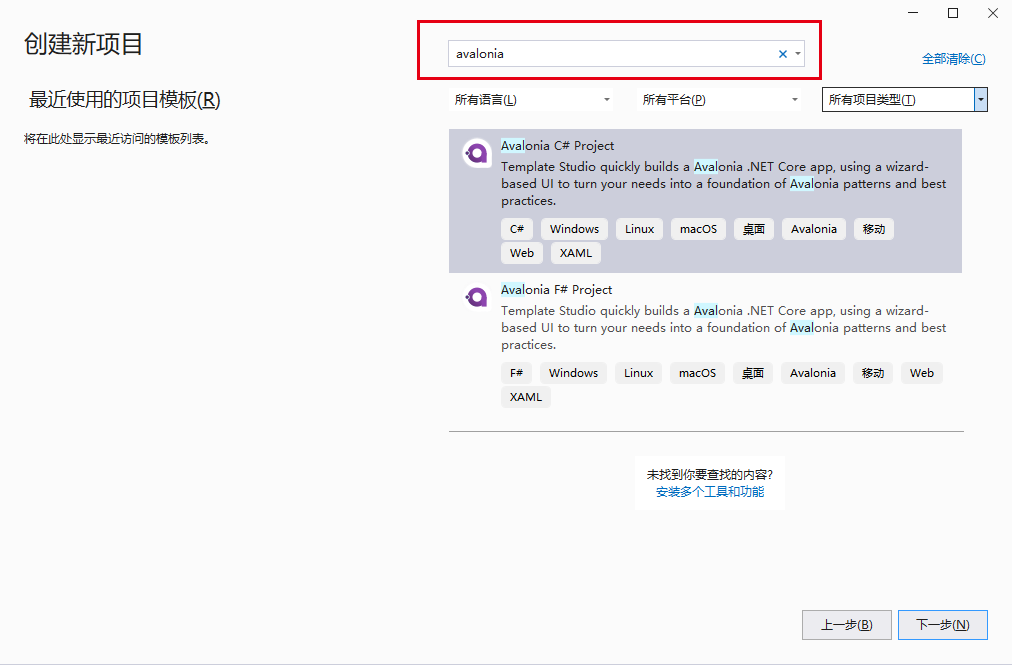The width and height of the screenshot is (1012, 665).
Task: Click the XAML tag in C# project
Action: [576, 253]
